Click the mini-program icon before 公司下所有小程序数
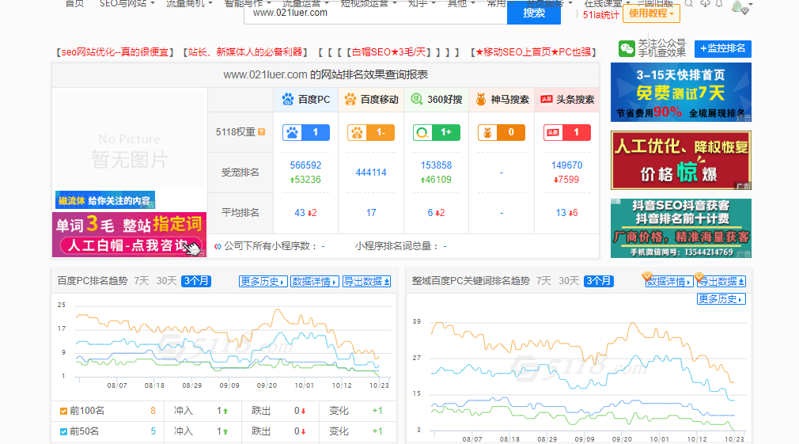Viewport: 799px width, 444px height. coord(218,246)
